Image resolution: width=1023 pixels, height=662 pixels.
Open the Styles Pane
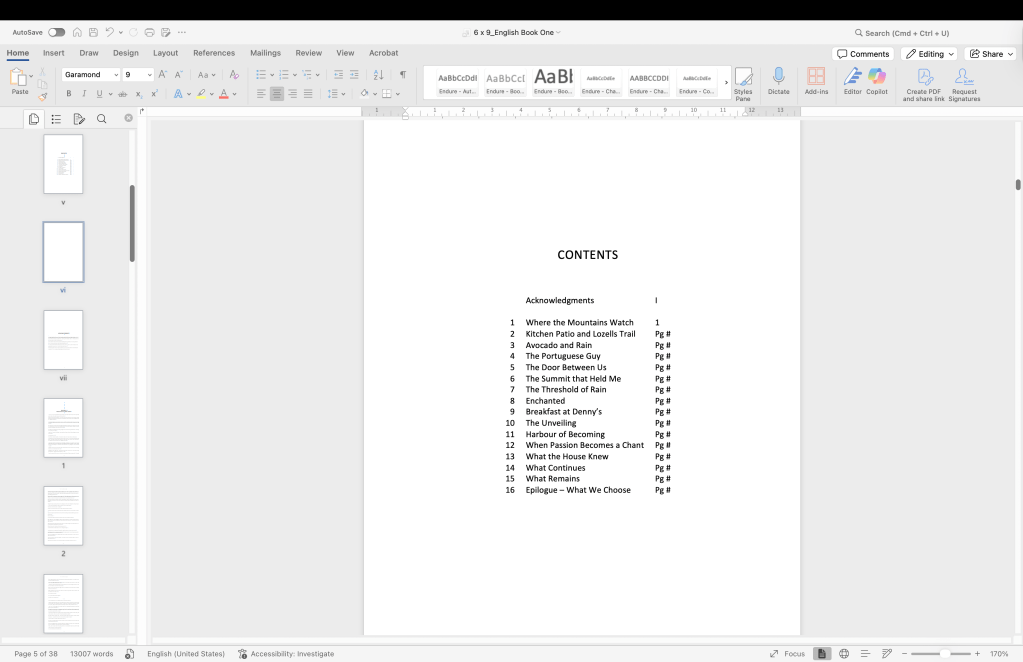pos(743,82)
